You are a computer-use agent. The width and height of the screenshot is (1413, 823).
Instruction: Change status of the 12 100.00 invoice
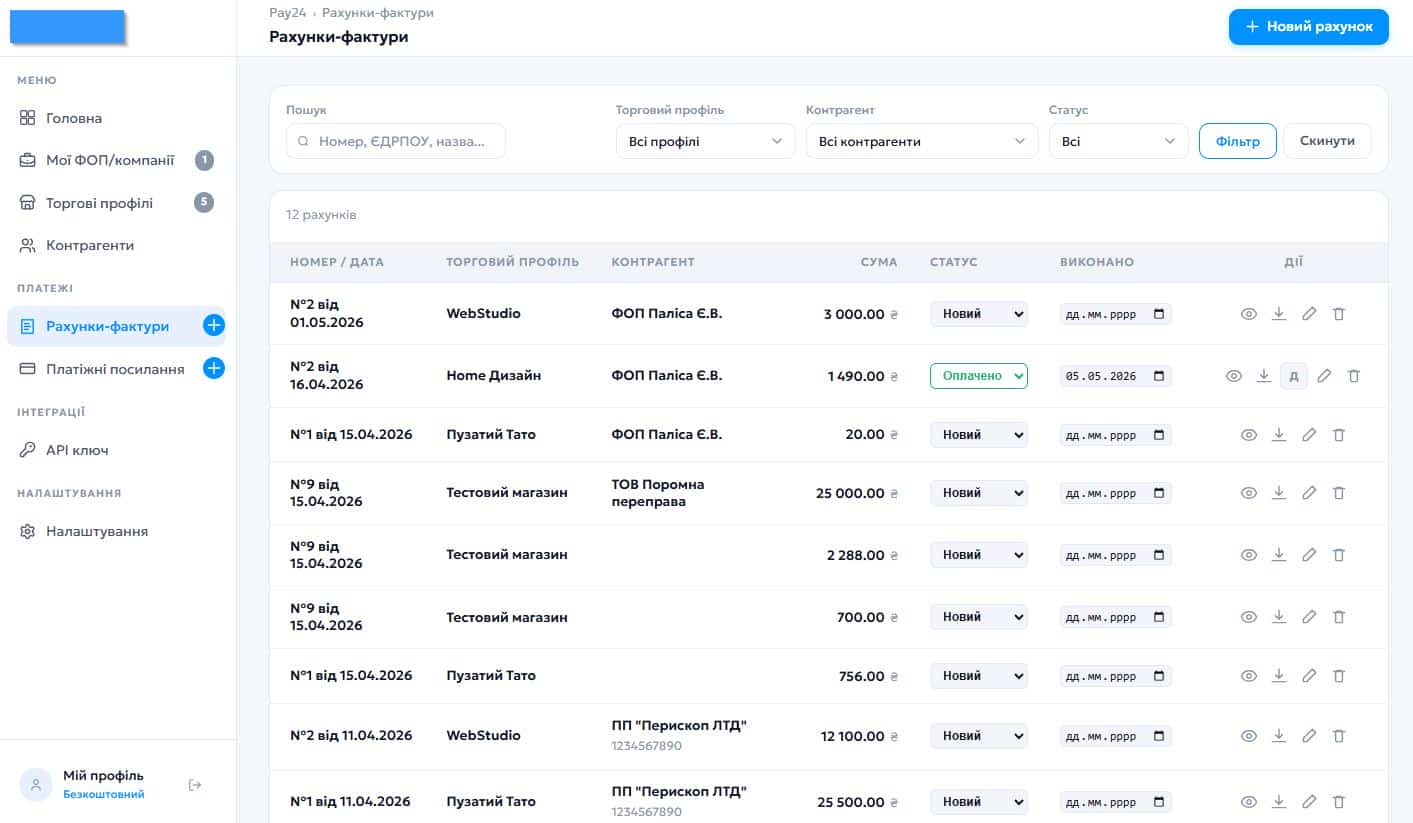[979, 736]
